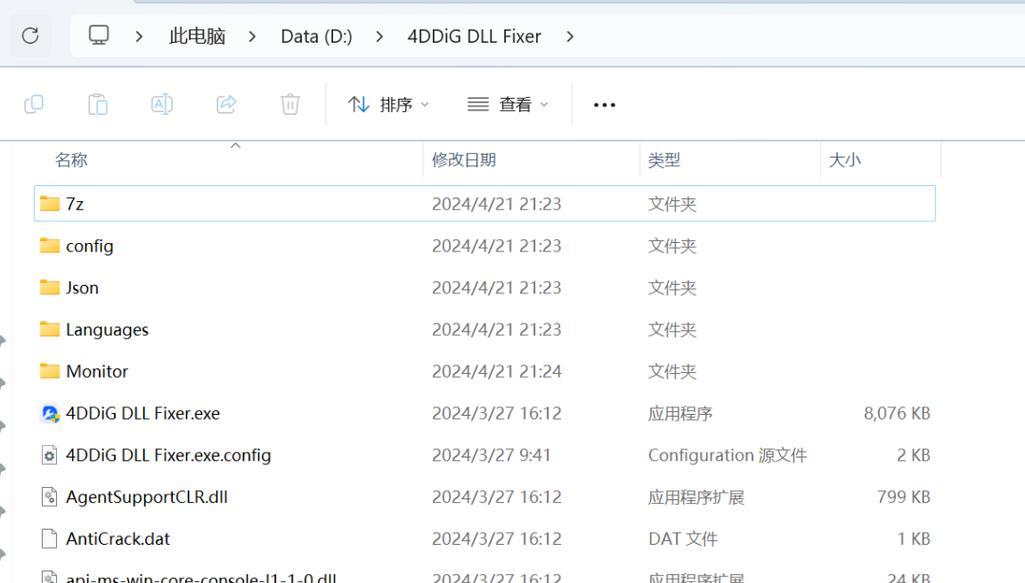Image resolution: width=1025 pixels, height=583 pixels.
Task: Click the Share icon in the toolbar
Action: coord(226,104)
